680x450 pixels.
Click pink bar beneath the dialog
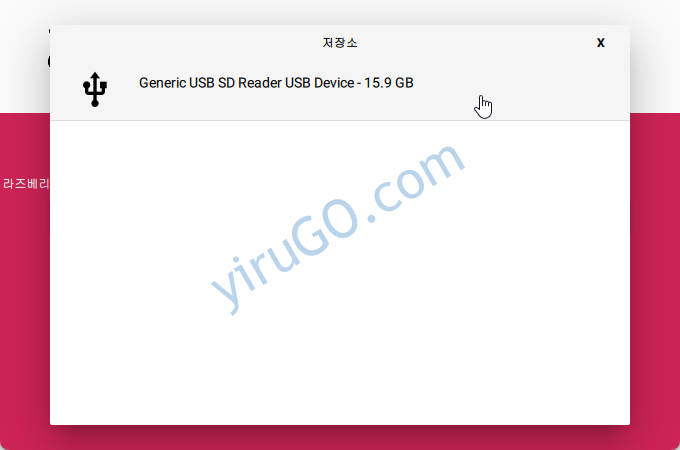[x=340, y=438]
